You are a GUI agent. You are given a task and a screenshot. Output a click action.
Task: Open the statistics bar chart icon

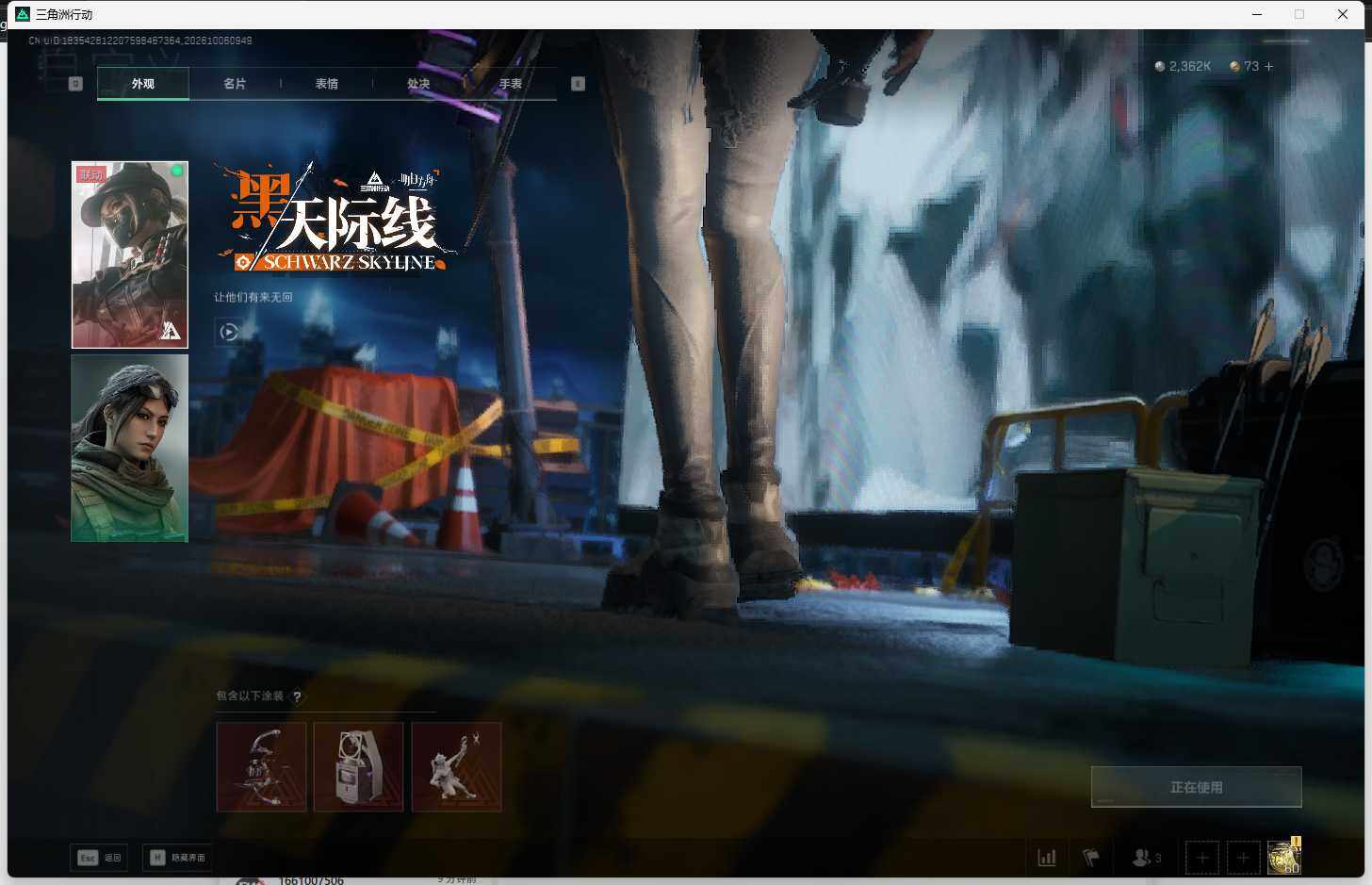(1047, 858)
